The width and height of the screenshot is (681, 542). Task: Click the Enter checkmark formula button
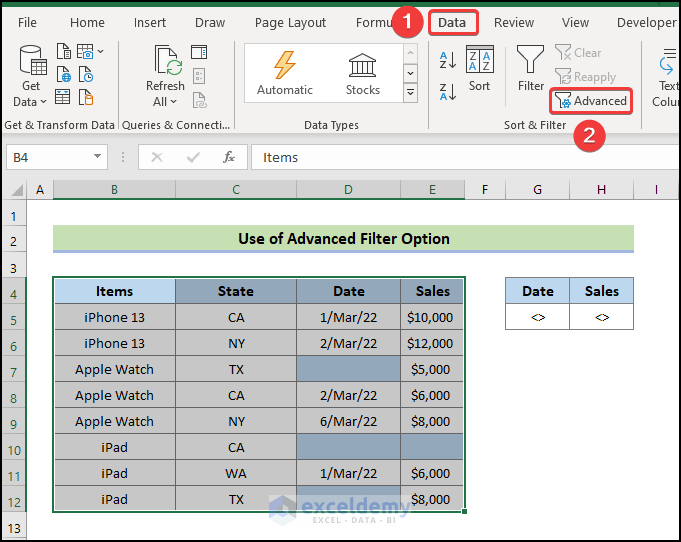click(193, 157)
